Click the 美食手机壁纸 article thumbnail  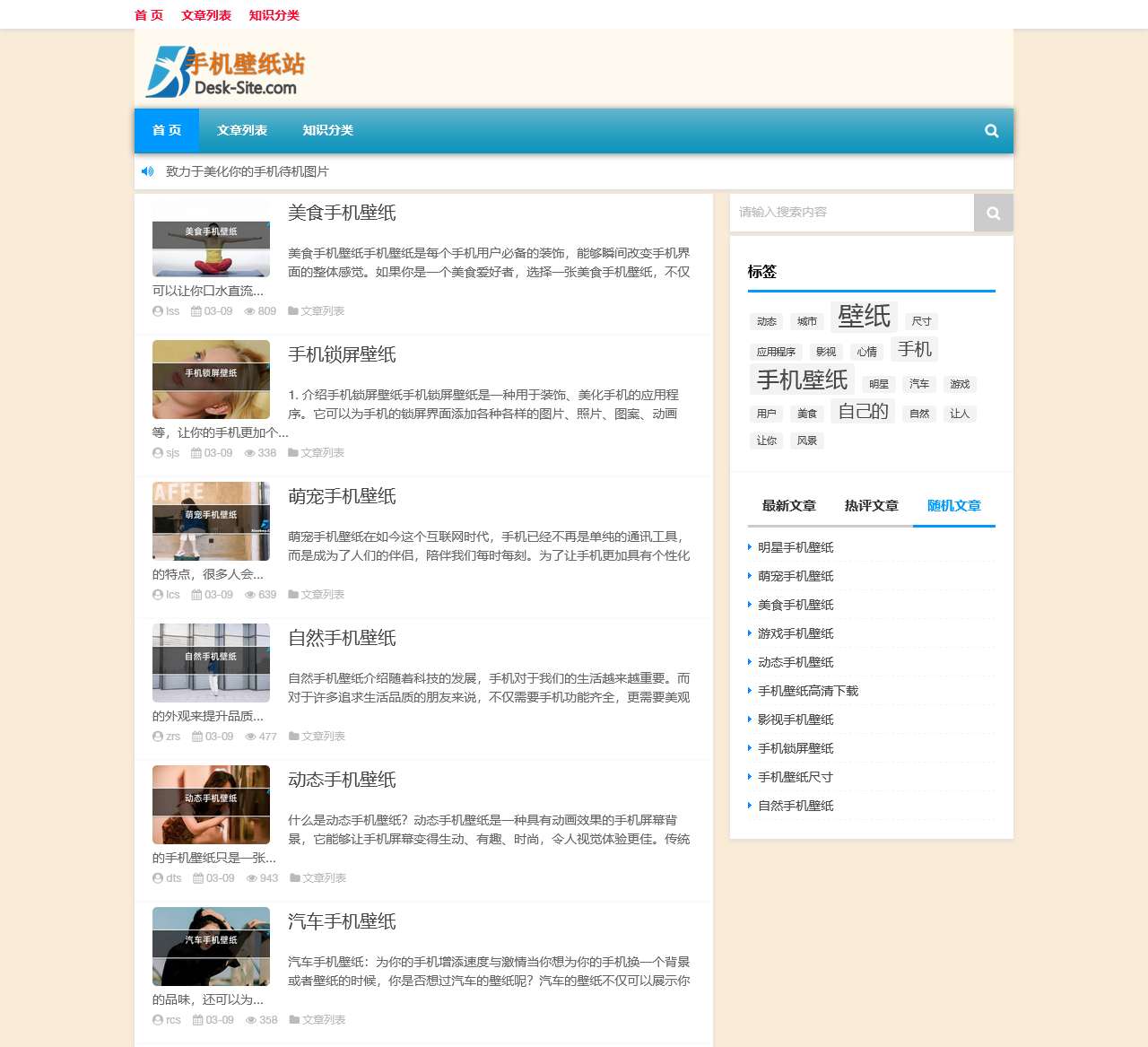tap(211, 238)
